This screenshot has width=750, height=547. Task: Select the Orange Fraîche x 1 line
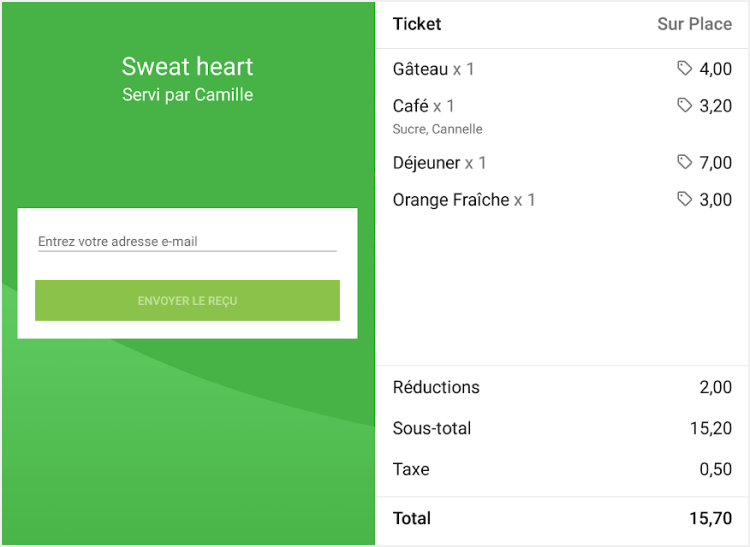(x=464, y=200)
